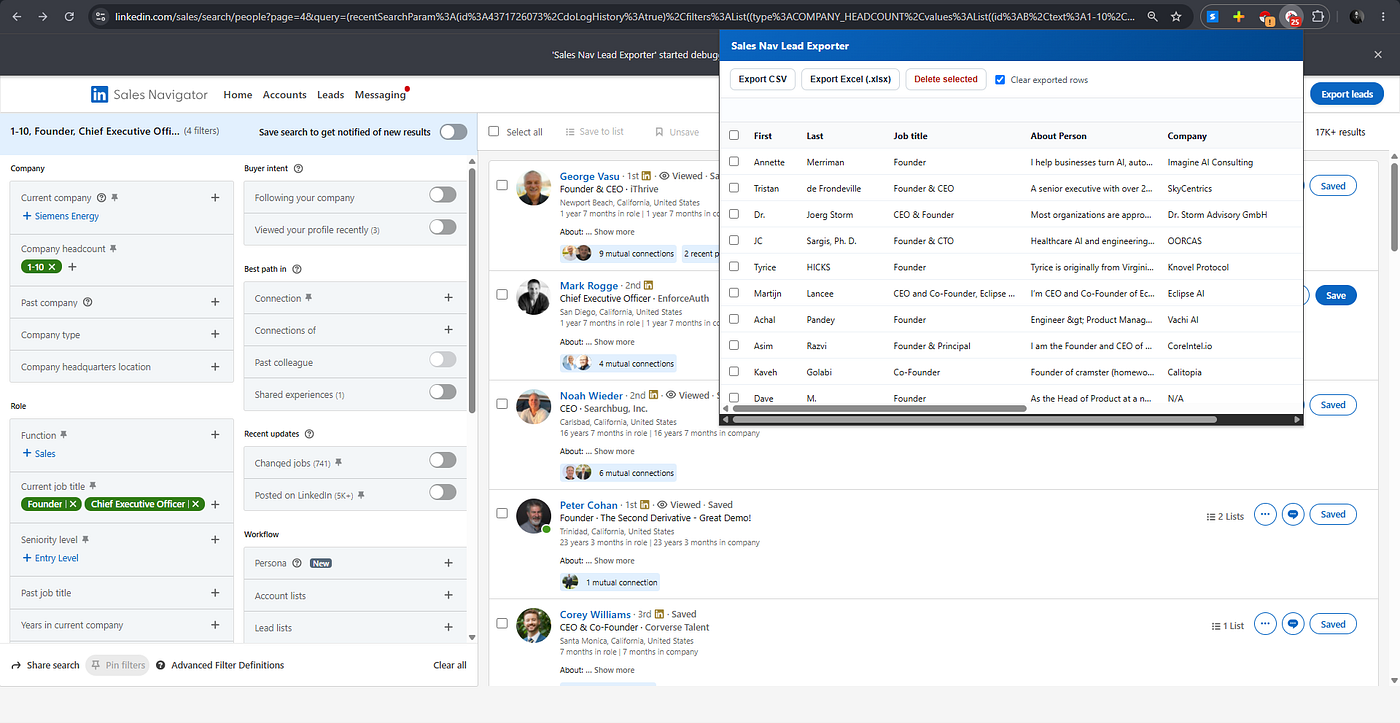Click the Delete selected button

tap(946, 79)
